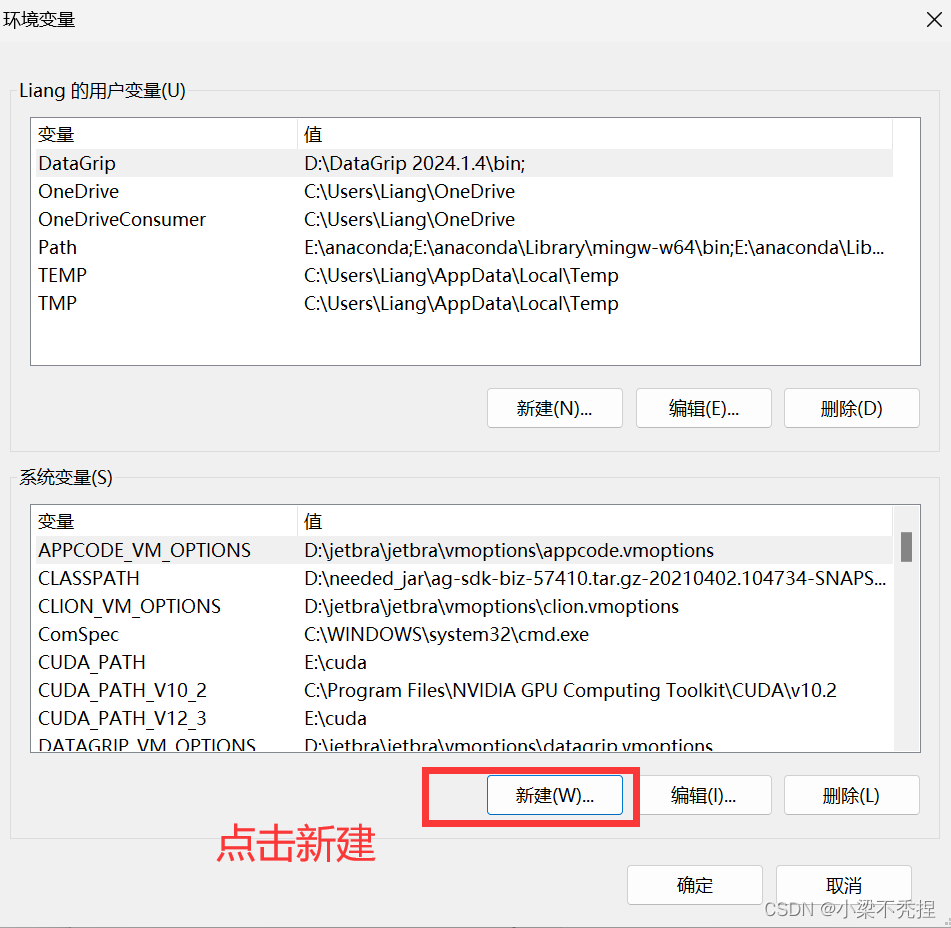Click the CLASSPATH needed_jar value
This screenshot has width=951, height=928.
tap(595, 579)
